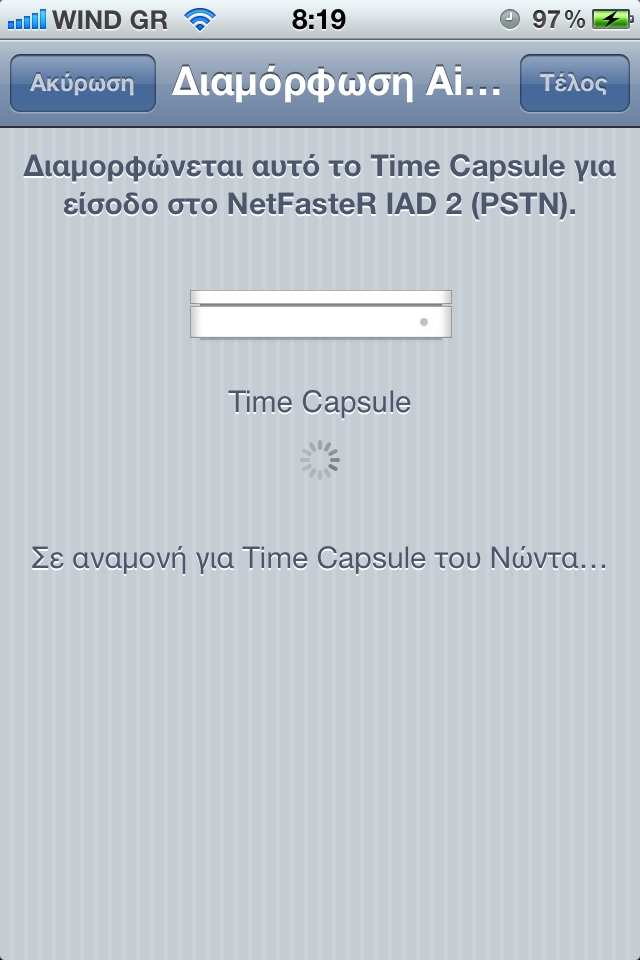Tap the Ακύρωση cancel button
This screenshot has width=640, height=960.
83,83
